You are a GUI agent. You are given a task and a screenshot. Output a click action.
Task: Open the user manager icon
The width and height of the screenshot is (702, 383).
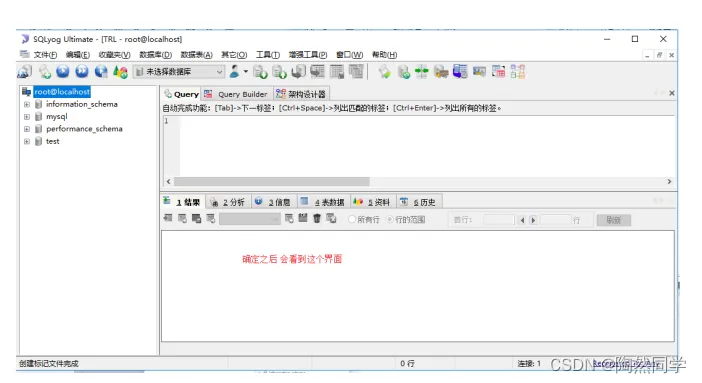click(x=234, y=71)
